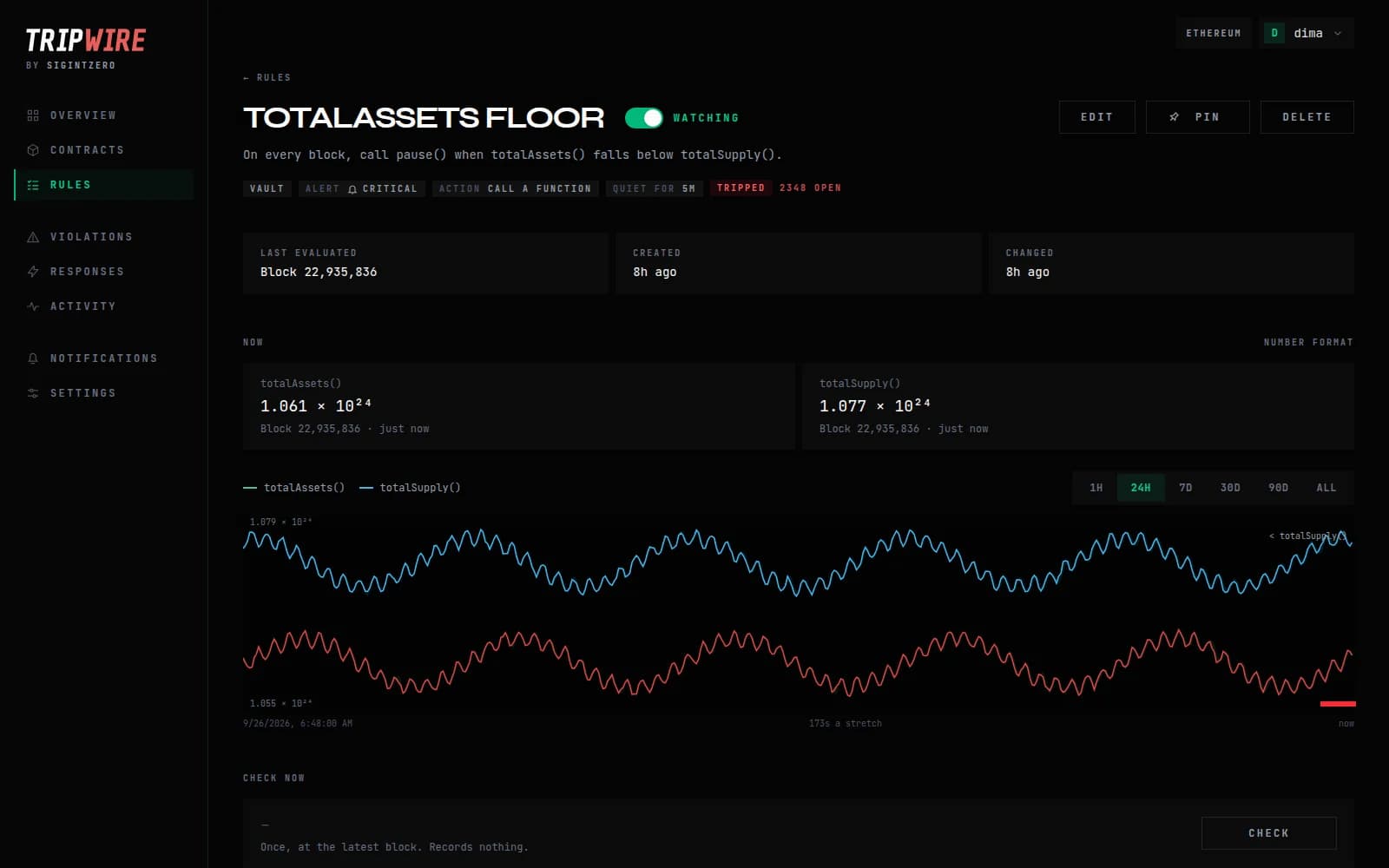Viewport: 1389px width, 868px height.
Task: Click the totalAssets() 1.061 × 10²⁴ value
Action: [316, 405]
